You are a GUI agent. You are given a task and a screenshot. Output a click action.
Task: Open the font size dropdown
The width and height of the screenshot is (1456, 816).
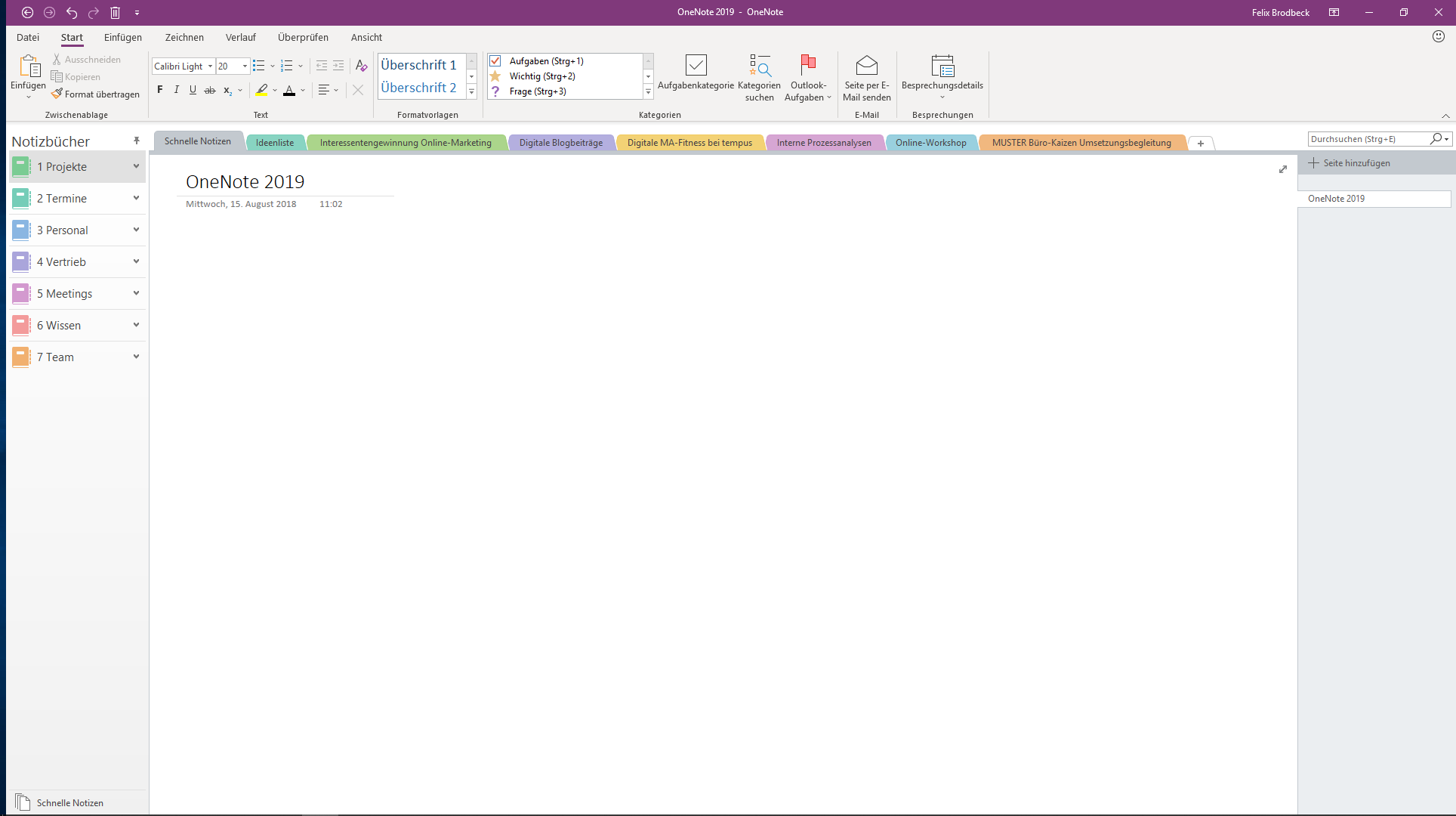245,66
